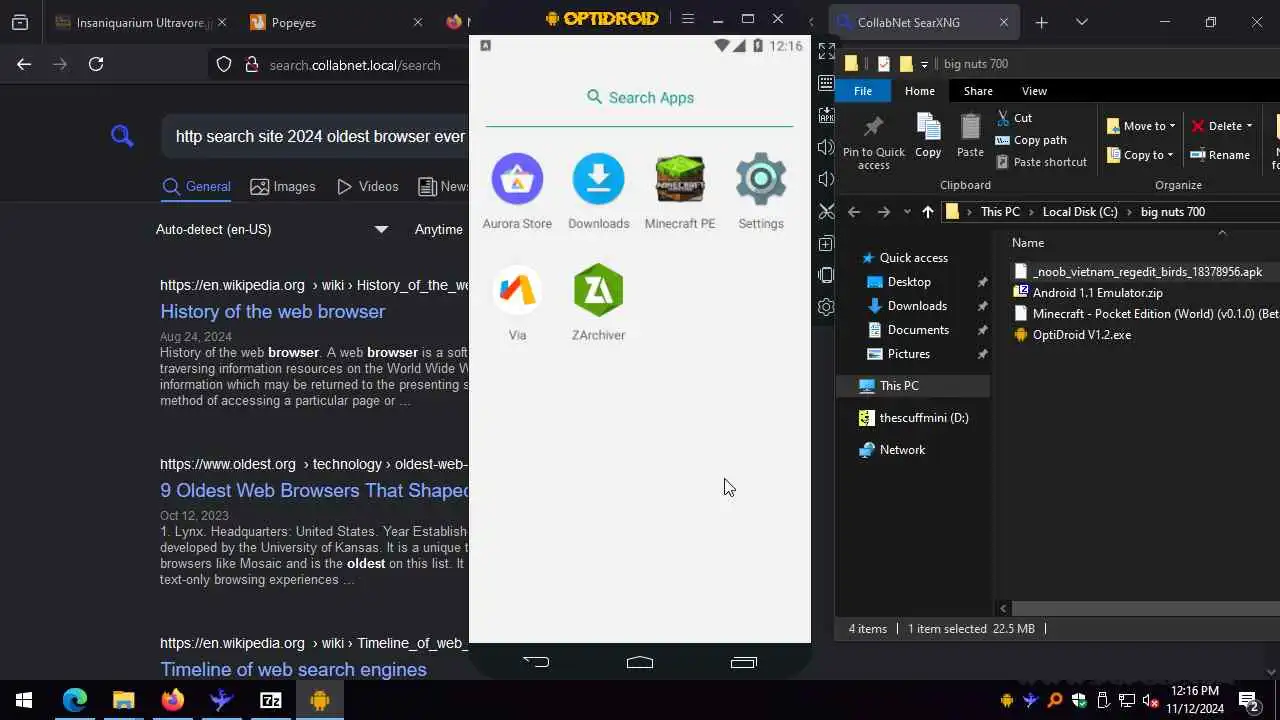1280x720 pixels.
Task: Select the _noob_vietnam_regedit_birds apk file
Action: [x=1147, y=272]
